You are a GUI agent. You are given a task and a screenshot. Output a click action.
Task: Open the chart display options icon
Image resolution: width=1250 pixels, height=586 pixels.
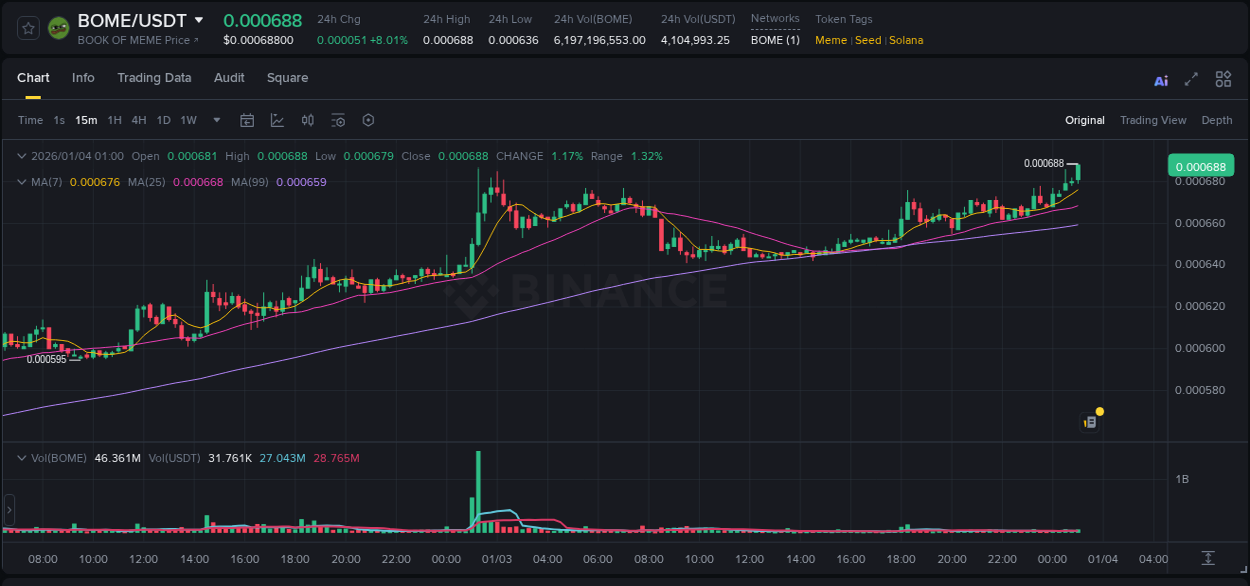338,120
